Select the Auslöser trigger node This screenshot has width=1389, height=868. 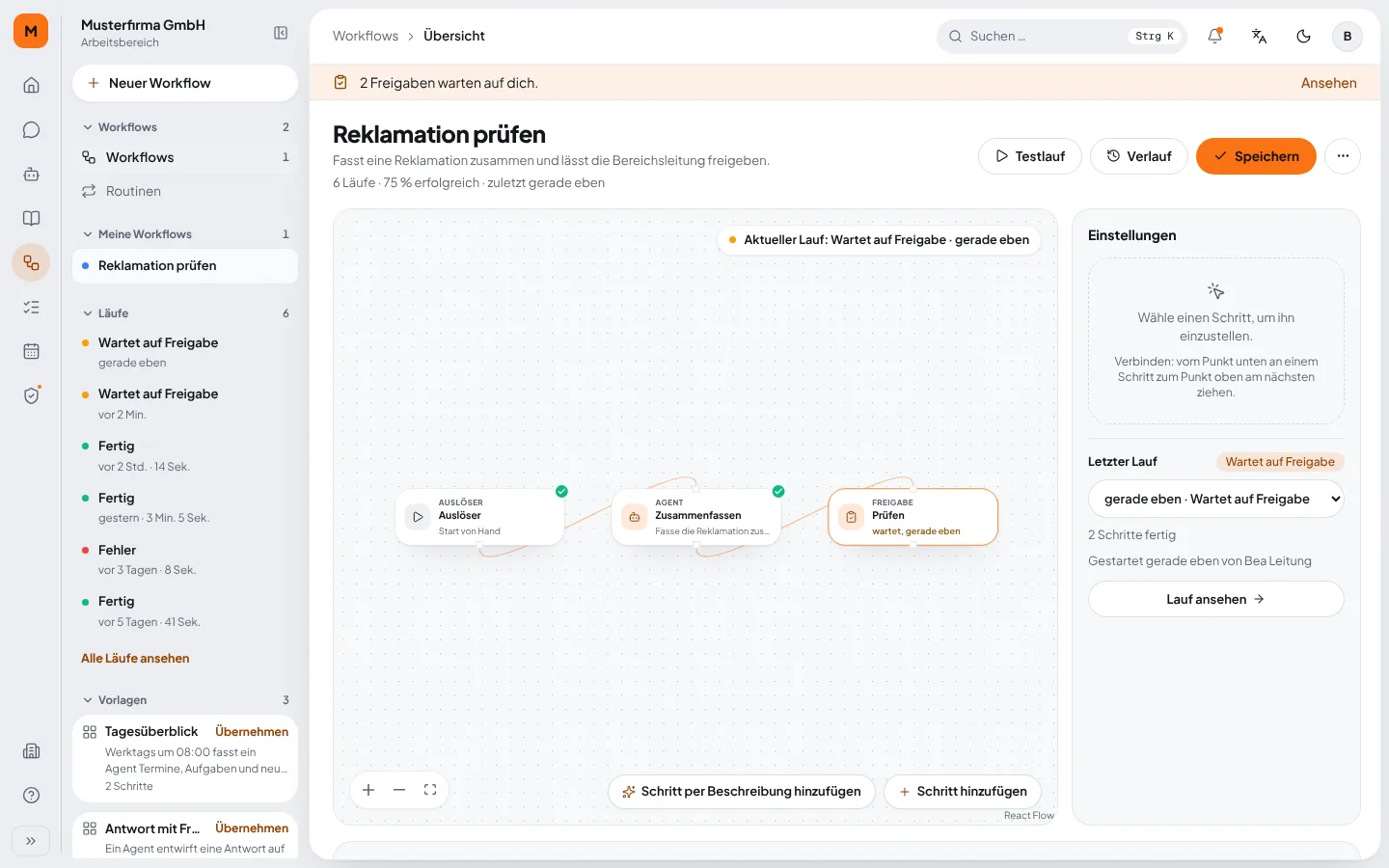(x=480, y=517)
